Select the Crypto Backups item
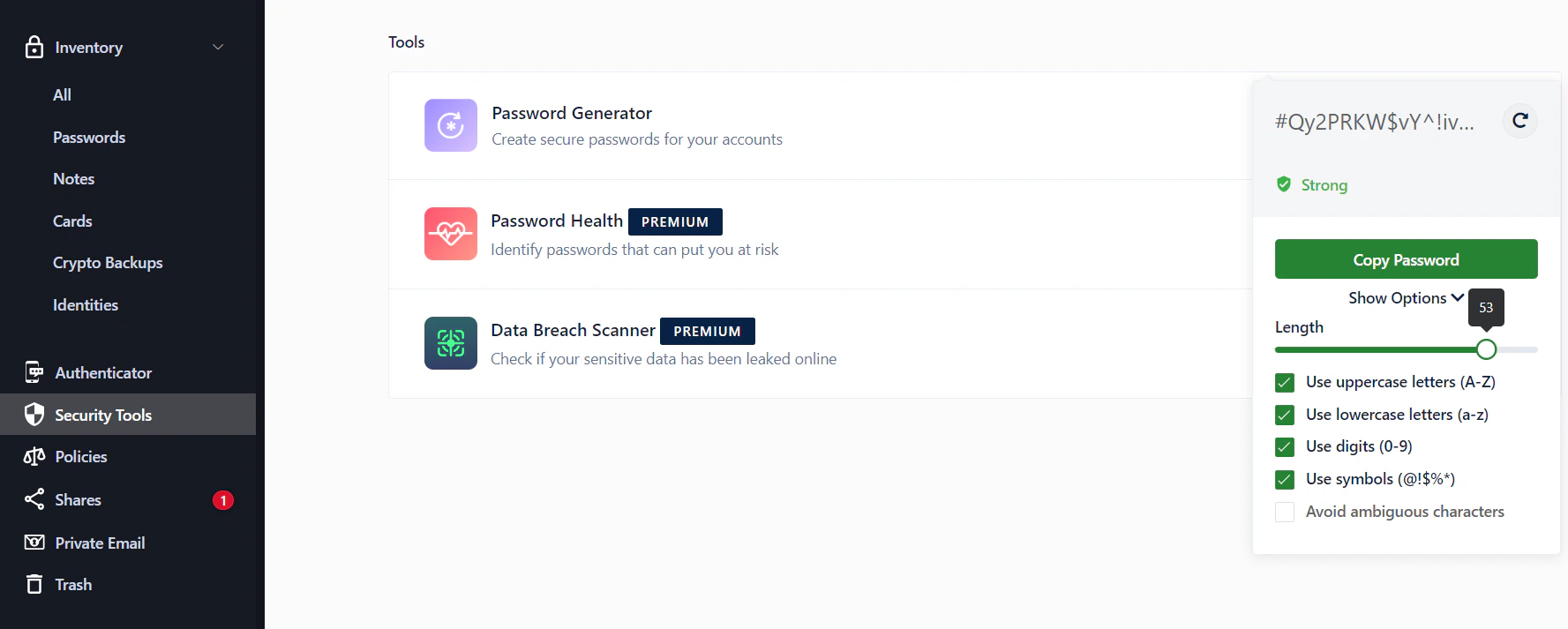The image size is (1568, 629). coord(108,262)
